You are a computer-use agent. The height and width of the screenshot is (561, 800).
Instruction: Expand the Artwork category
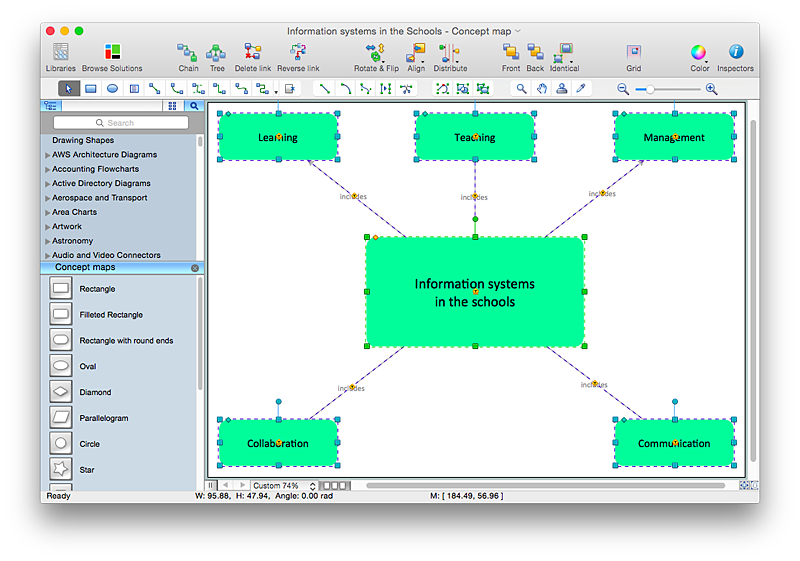[47, 226]
